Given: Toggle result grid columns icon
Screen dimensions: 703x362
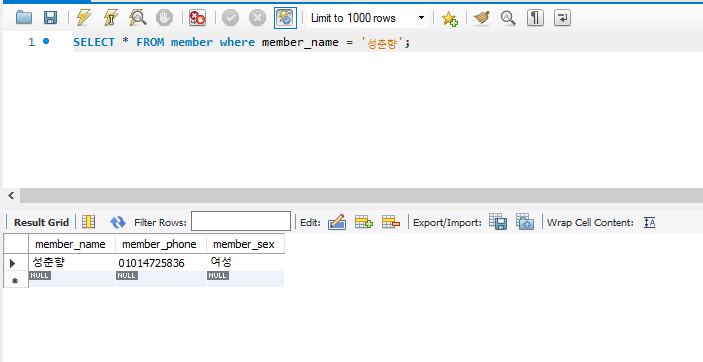Looking at the screenshot, I should click(x=89, y=222).
